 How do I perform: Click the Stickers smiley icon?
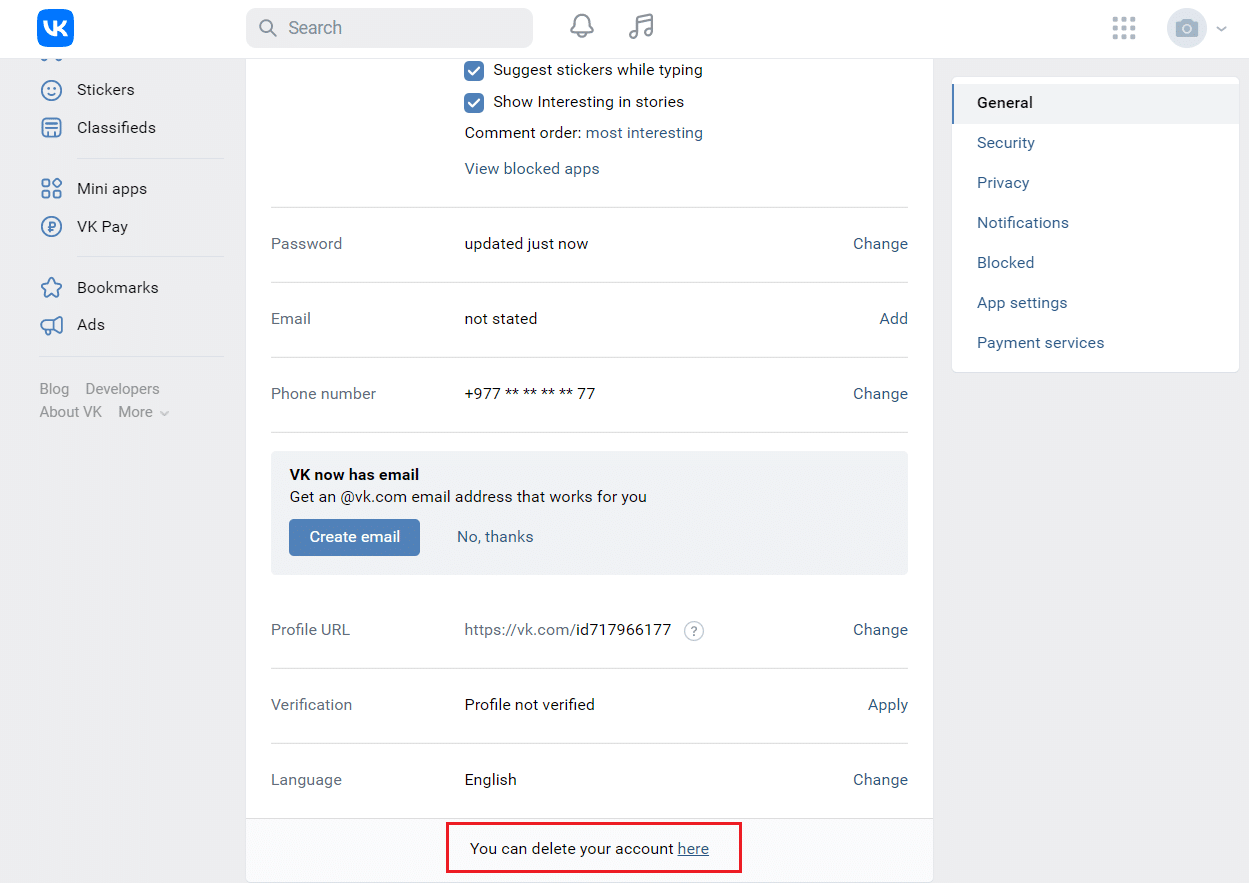coord(51,90)
